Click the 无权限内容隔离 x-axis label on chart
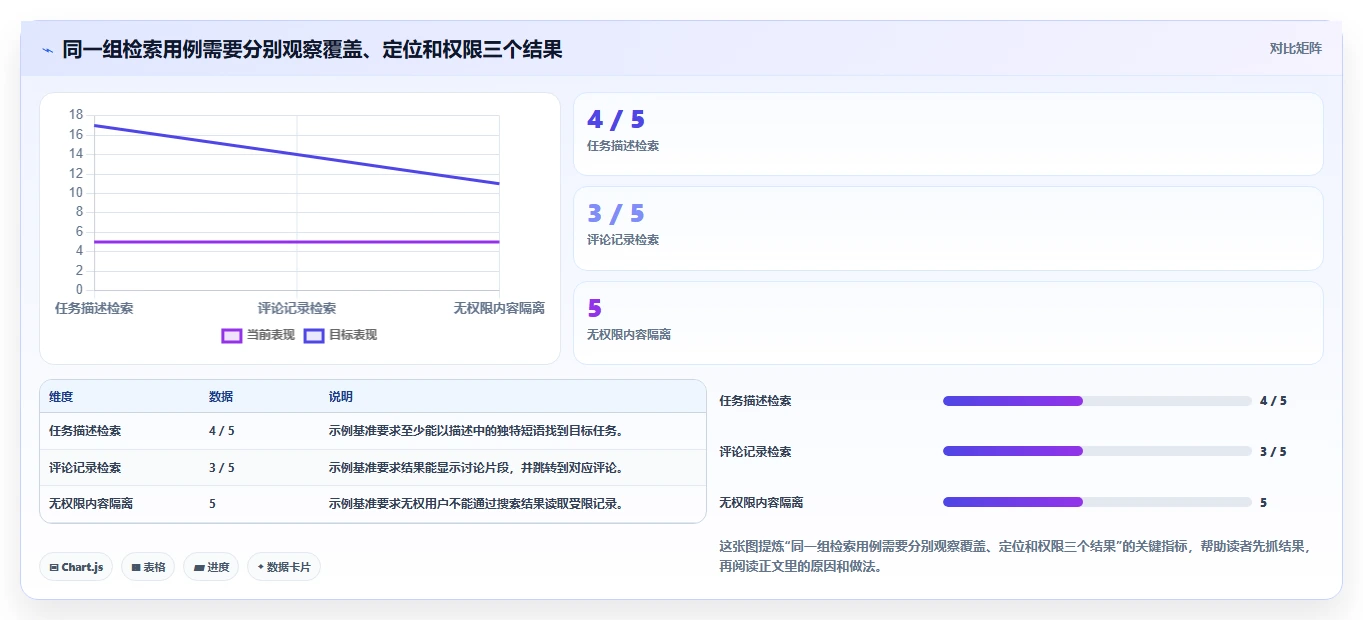Image resolution: width=1363 pixels, height=620 pixels. click(x=499, y=308)
